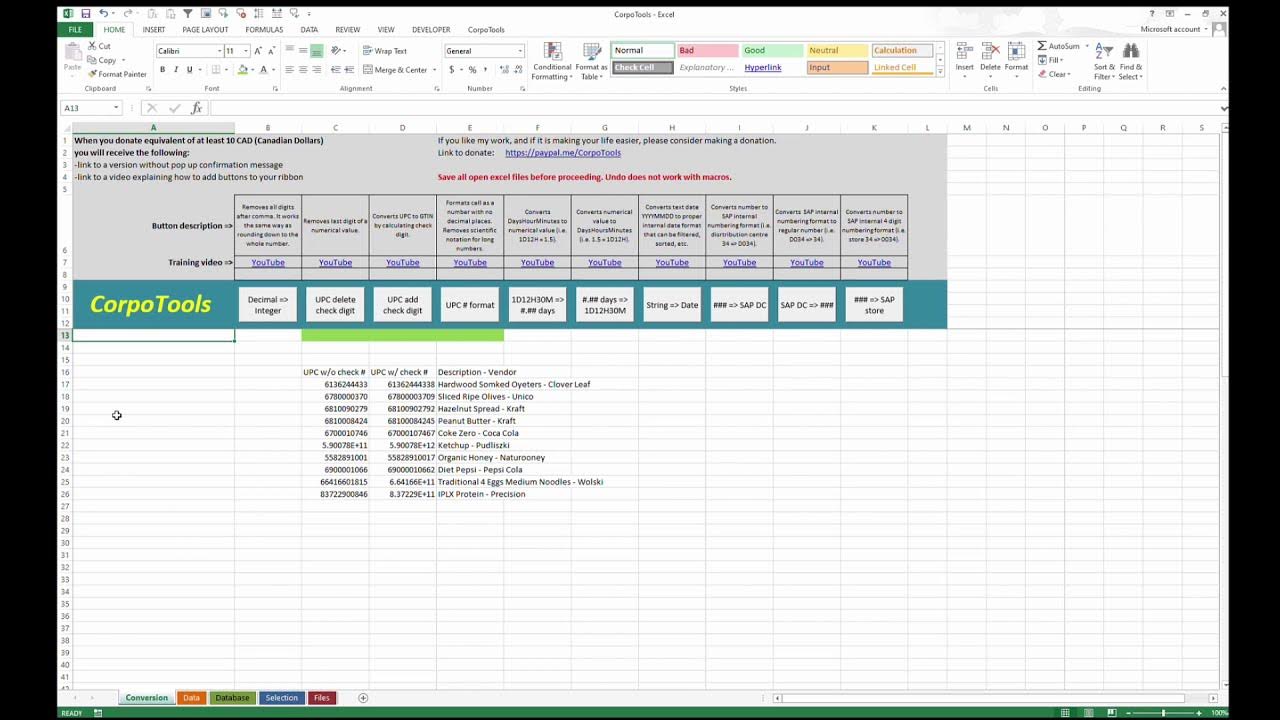Toggle bold formatting
The width and height of the screenshot is (1280, 720).
[x=163, y=70]
